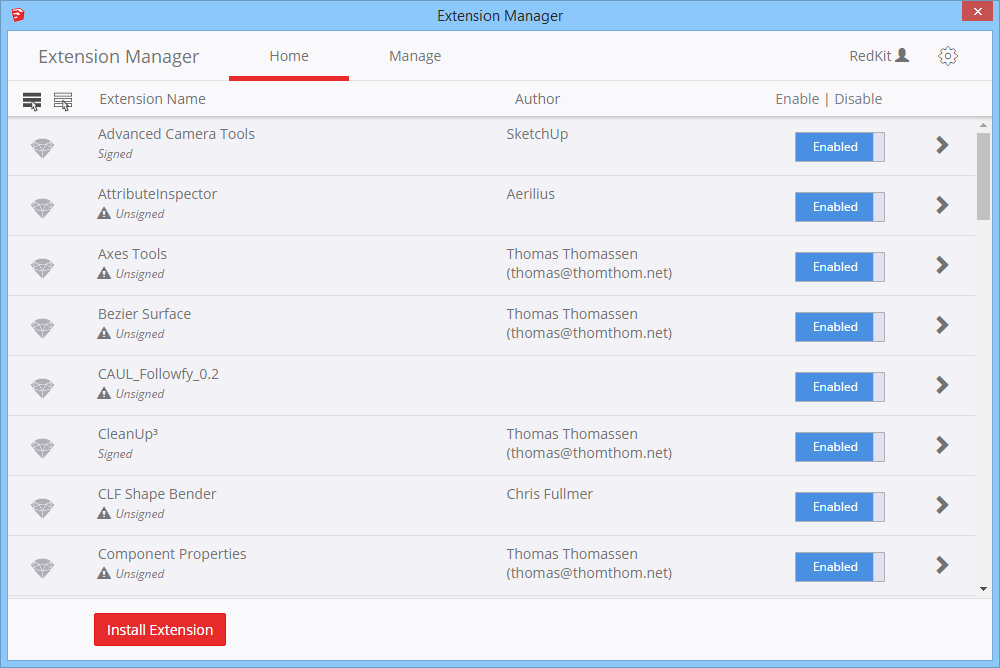
Task: Select the CAUL_Followfy_0.2 extension name
Action: tap(158, 374)
